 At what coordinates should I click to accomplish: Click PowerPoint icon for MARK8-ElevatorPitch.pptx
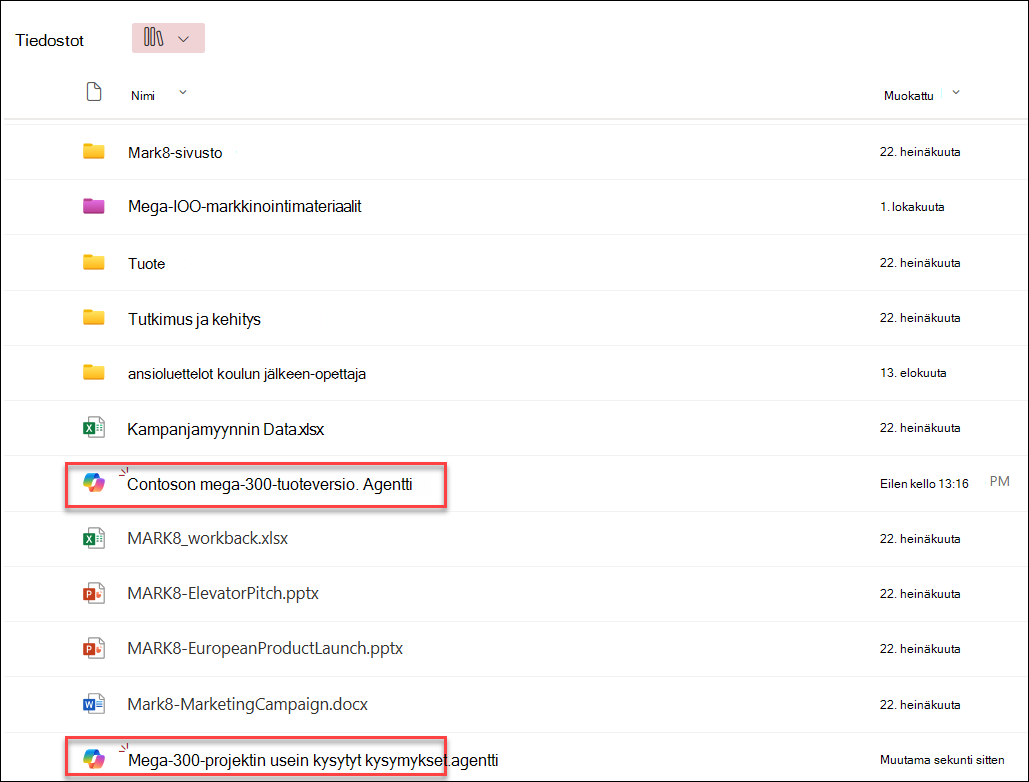pyautogui.click(x=94, y=593)
